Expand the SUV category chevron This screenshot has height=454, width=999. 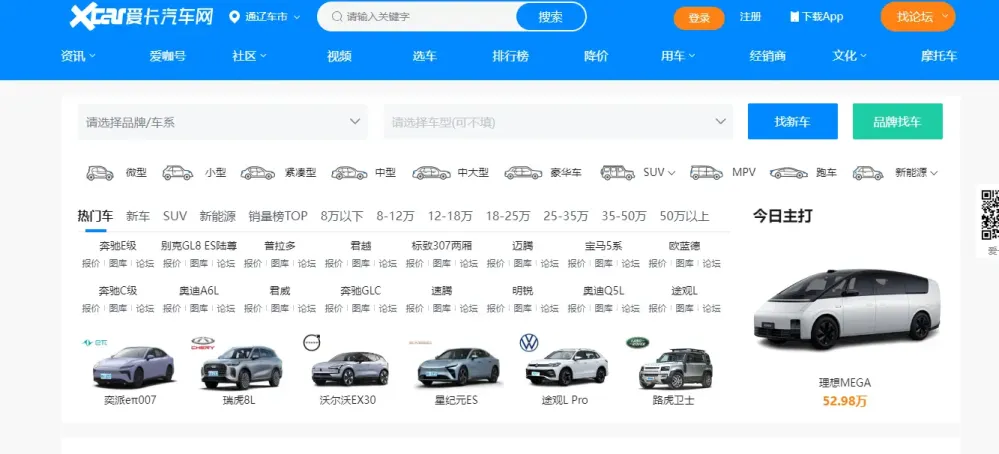(672, 173)
